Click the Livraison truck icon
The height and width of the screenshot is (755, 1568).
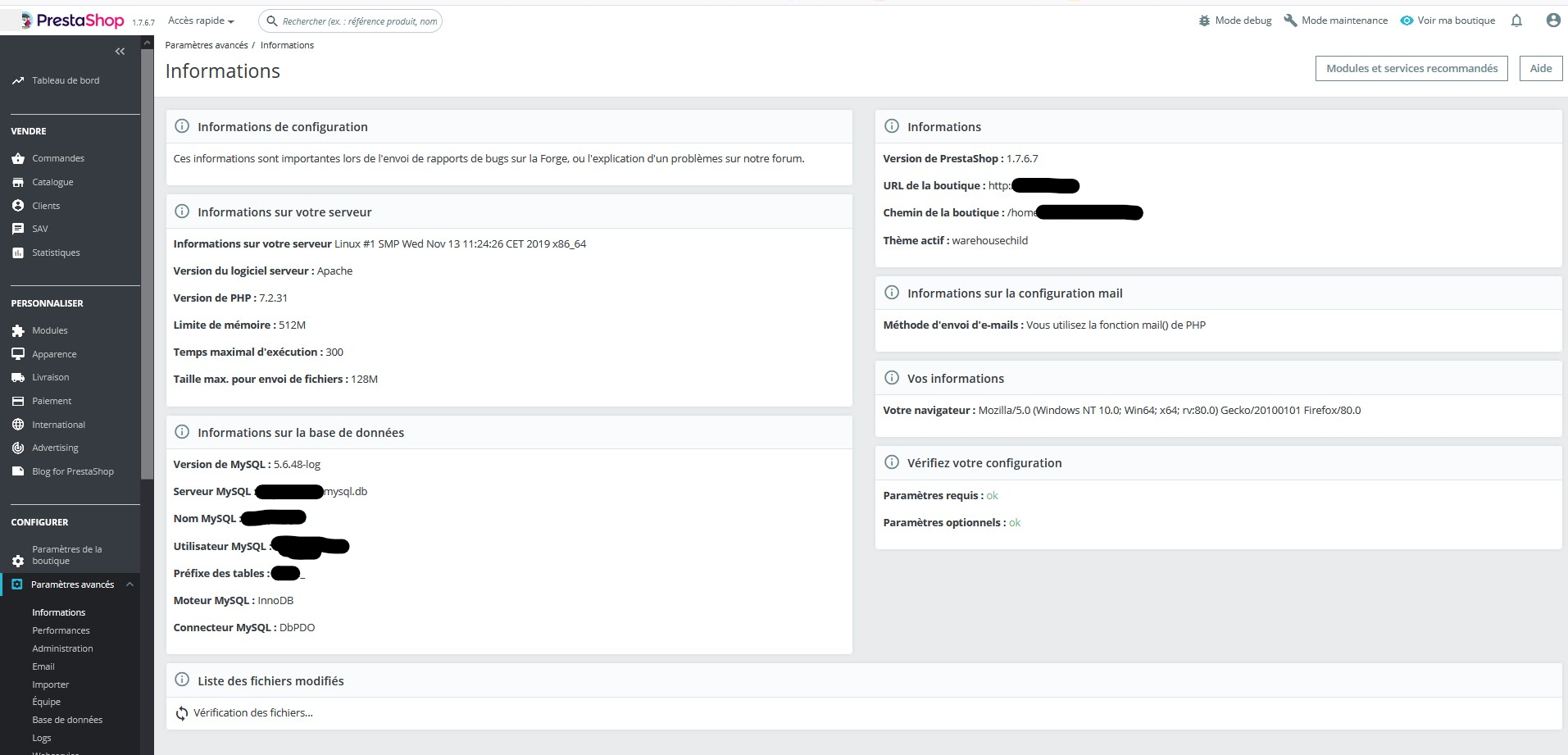click(x=18, y=377)
